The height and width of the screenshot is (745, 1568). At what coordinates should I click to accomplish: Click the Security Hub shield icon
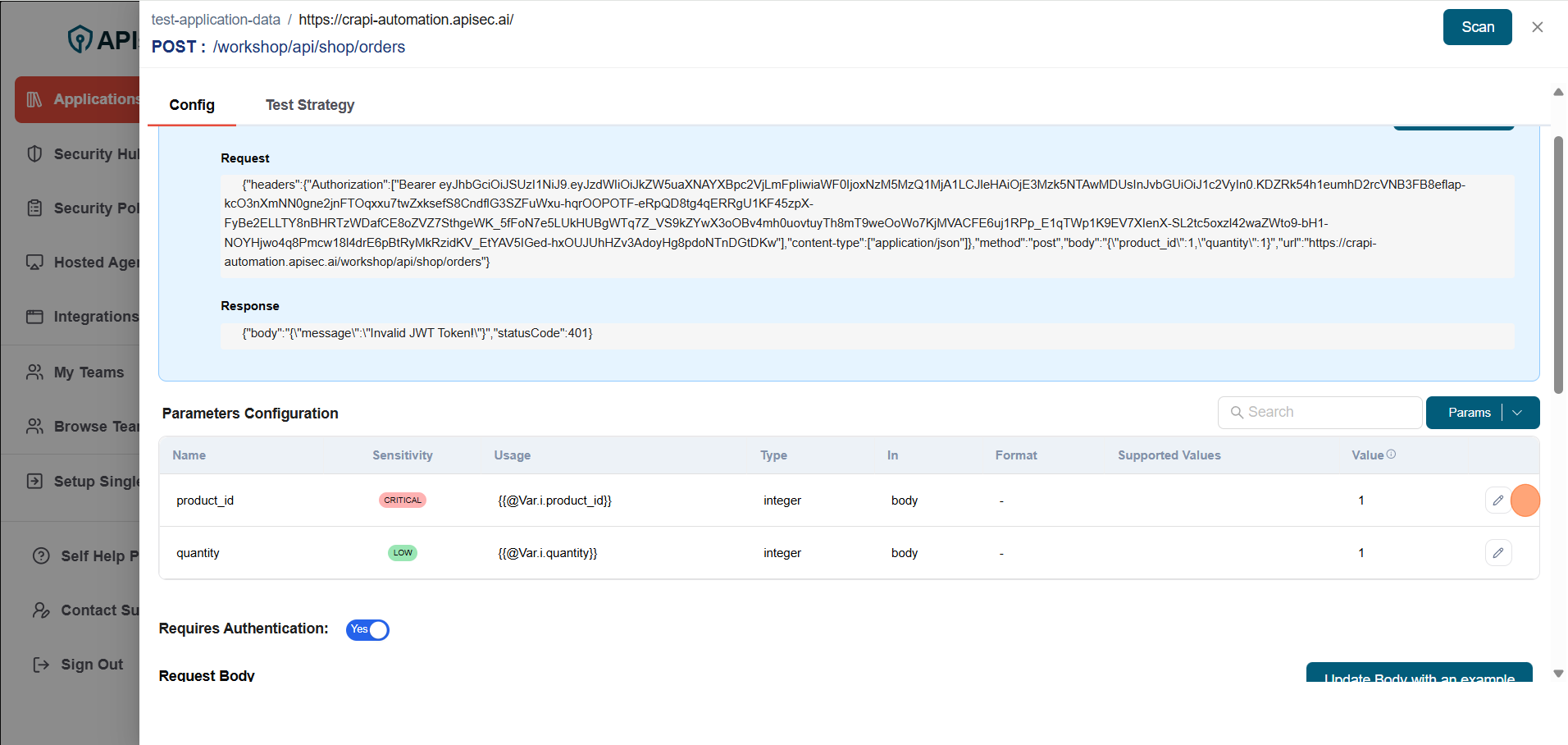34,154
